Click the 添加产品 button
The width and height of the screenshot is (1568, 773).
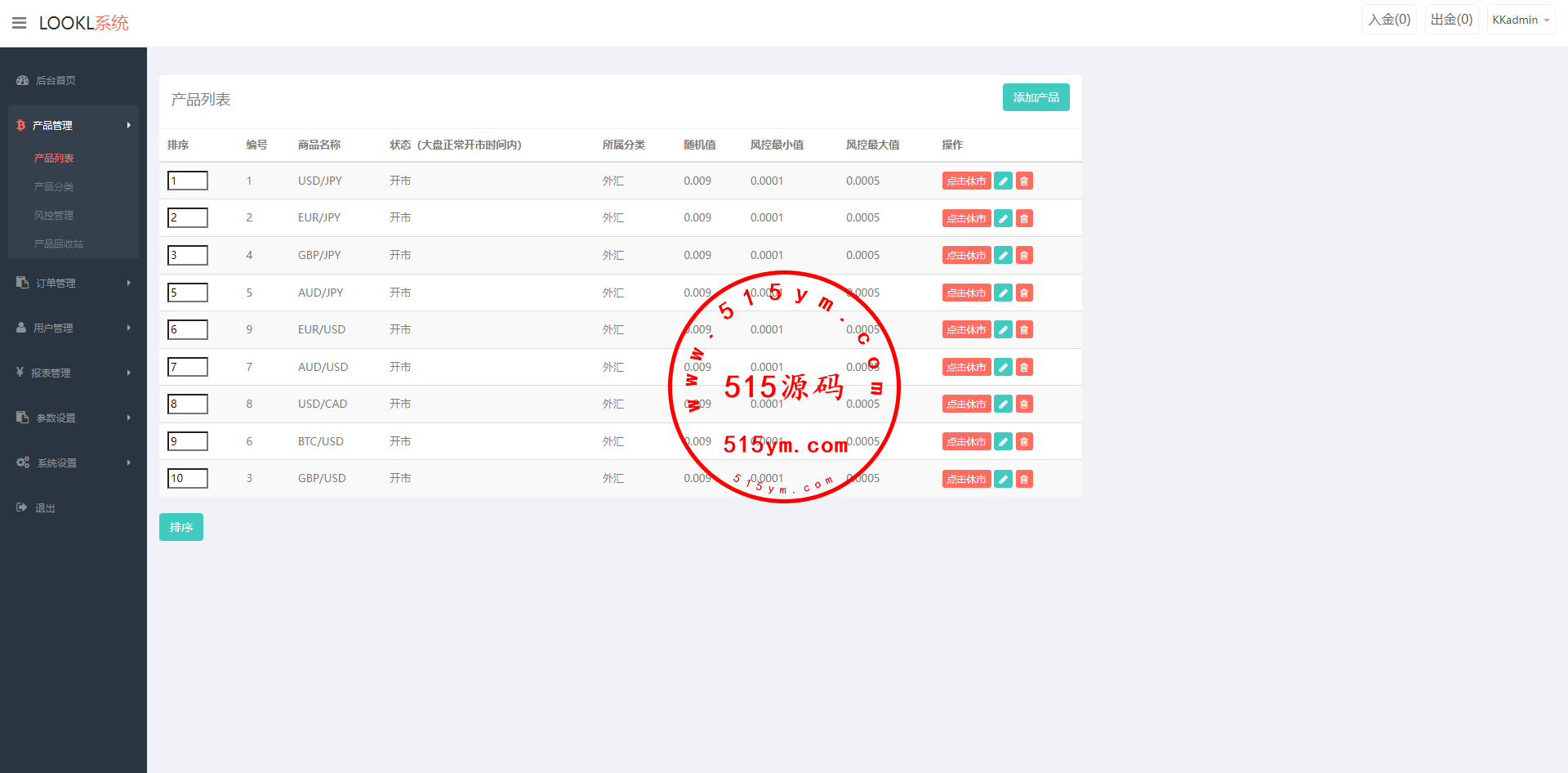pos(1036,97)
